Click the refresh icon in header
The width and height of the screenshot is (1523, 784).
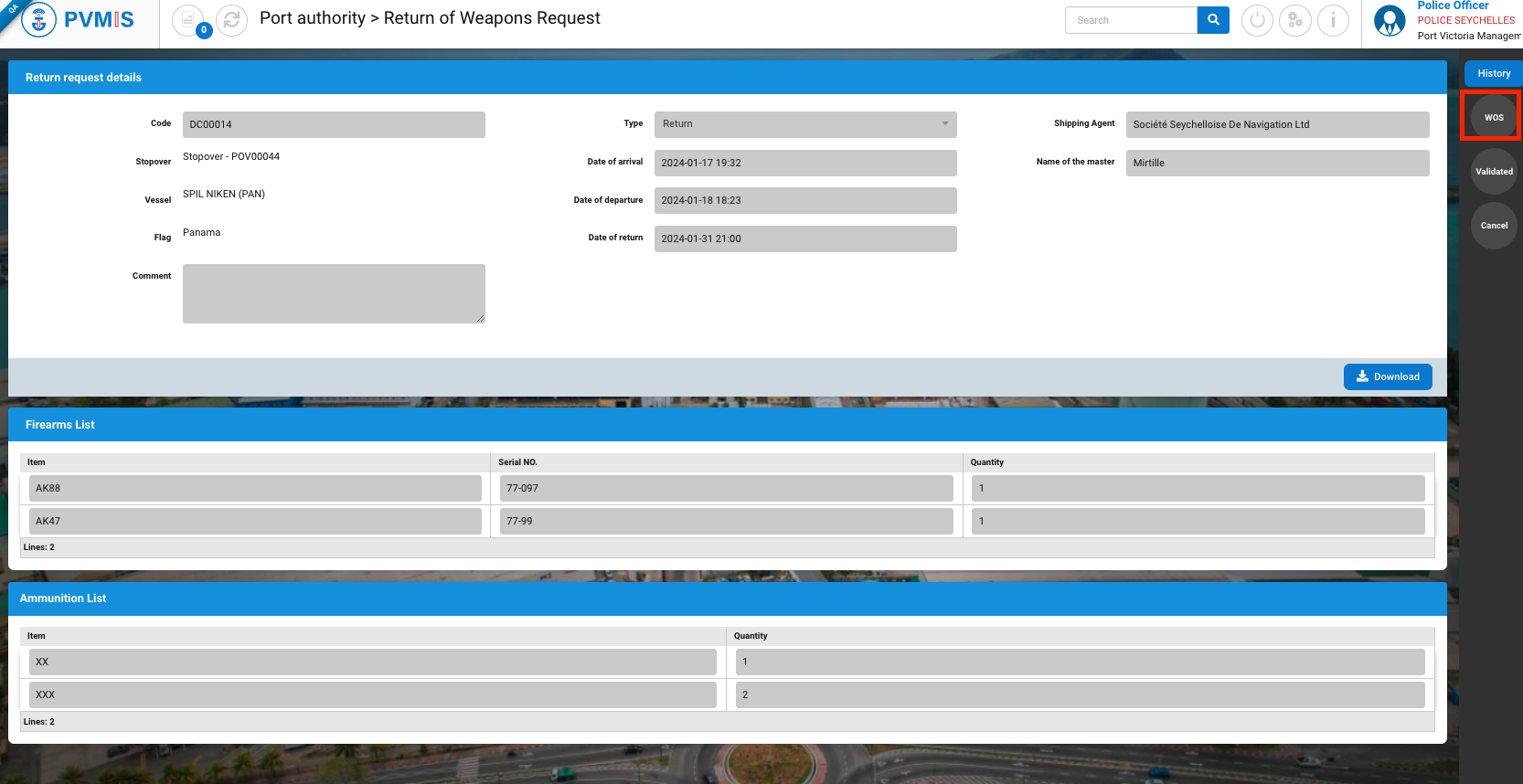pos(232,20)
